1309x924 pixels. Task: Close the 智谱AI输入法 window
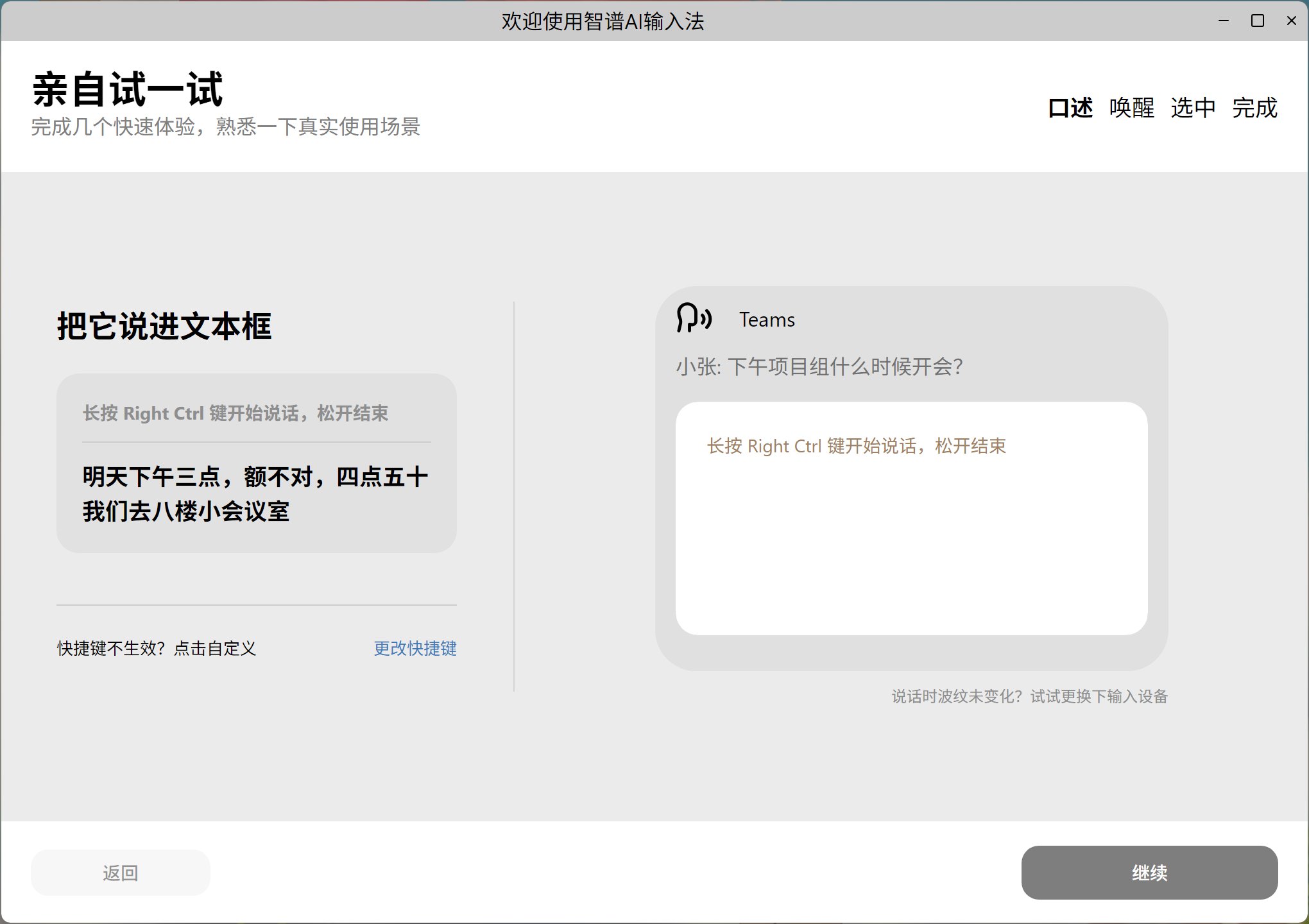(x=1292, y=21)
